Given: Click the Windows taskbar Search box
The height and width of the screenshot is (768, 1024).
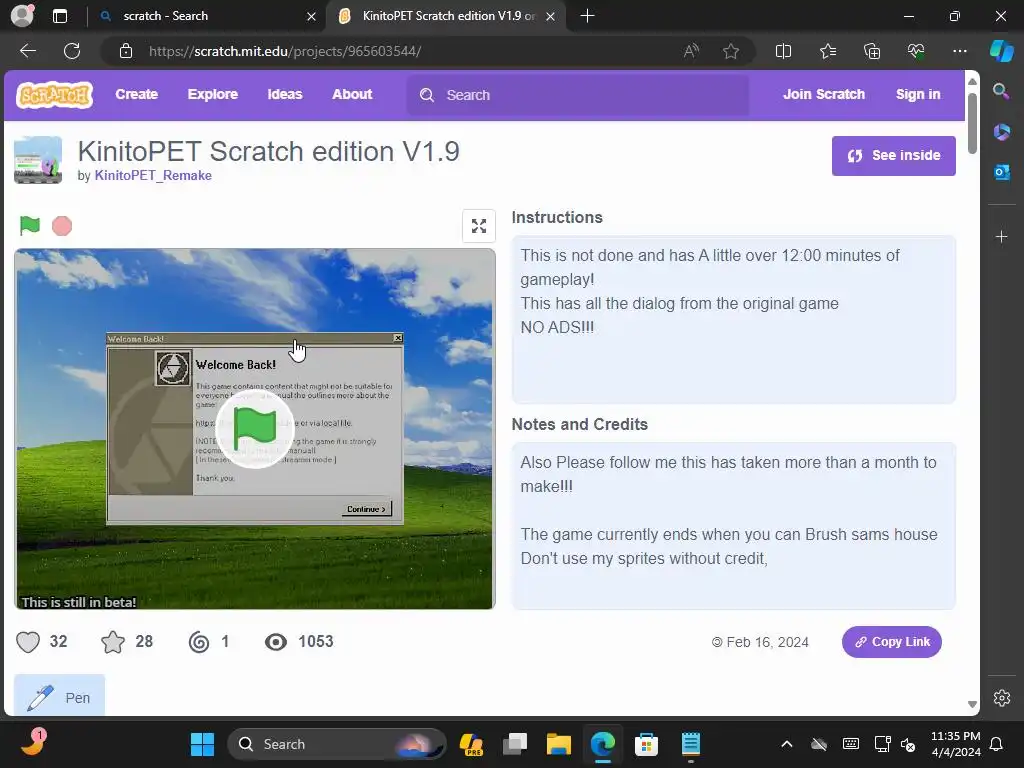Looking at the screenshot, I should [x=336, y=744].
